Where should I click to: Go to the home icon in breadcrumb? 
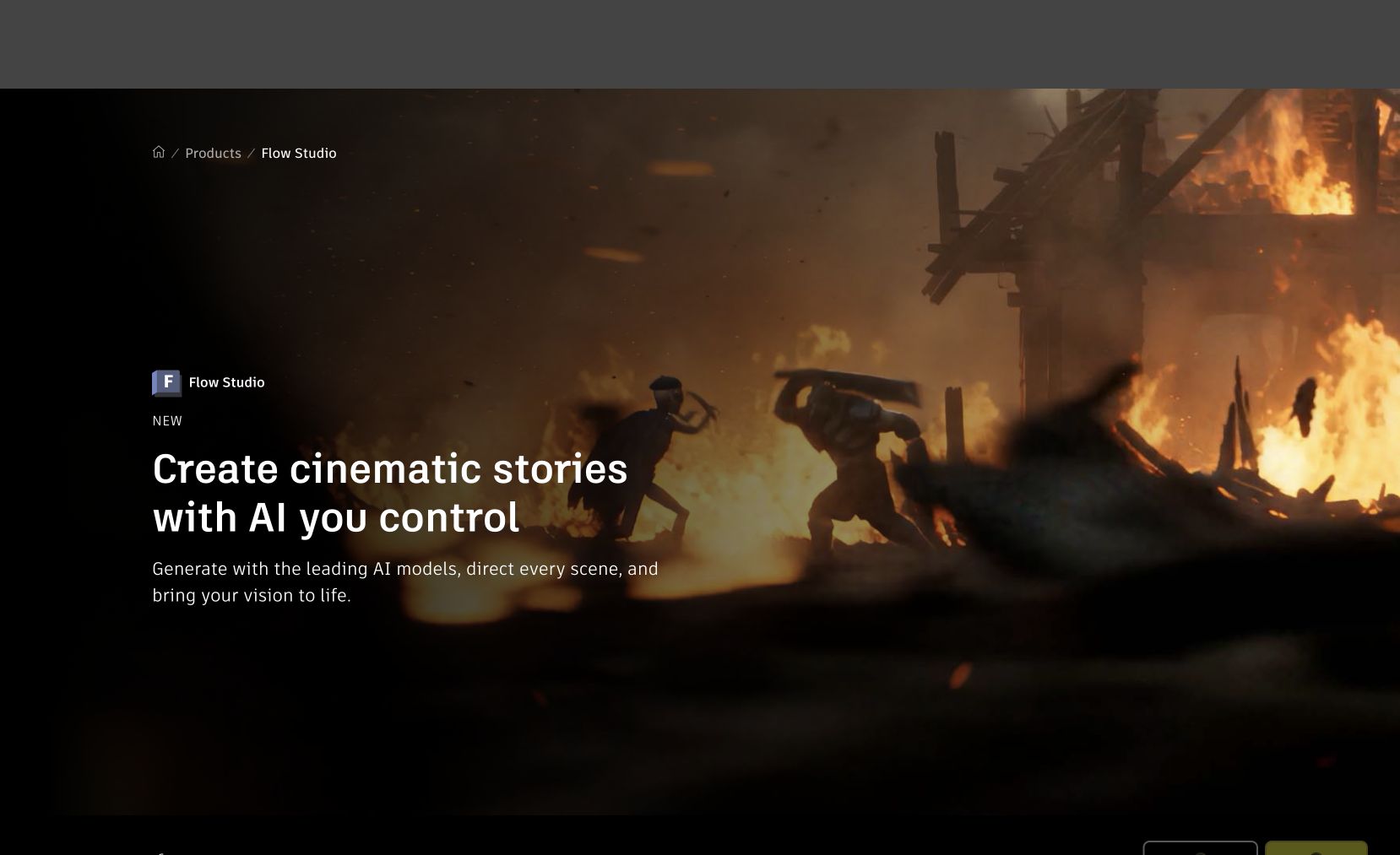pyautogui.click(x=159, y=152)
